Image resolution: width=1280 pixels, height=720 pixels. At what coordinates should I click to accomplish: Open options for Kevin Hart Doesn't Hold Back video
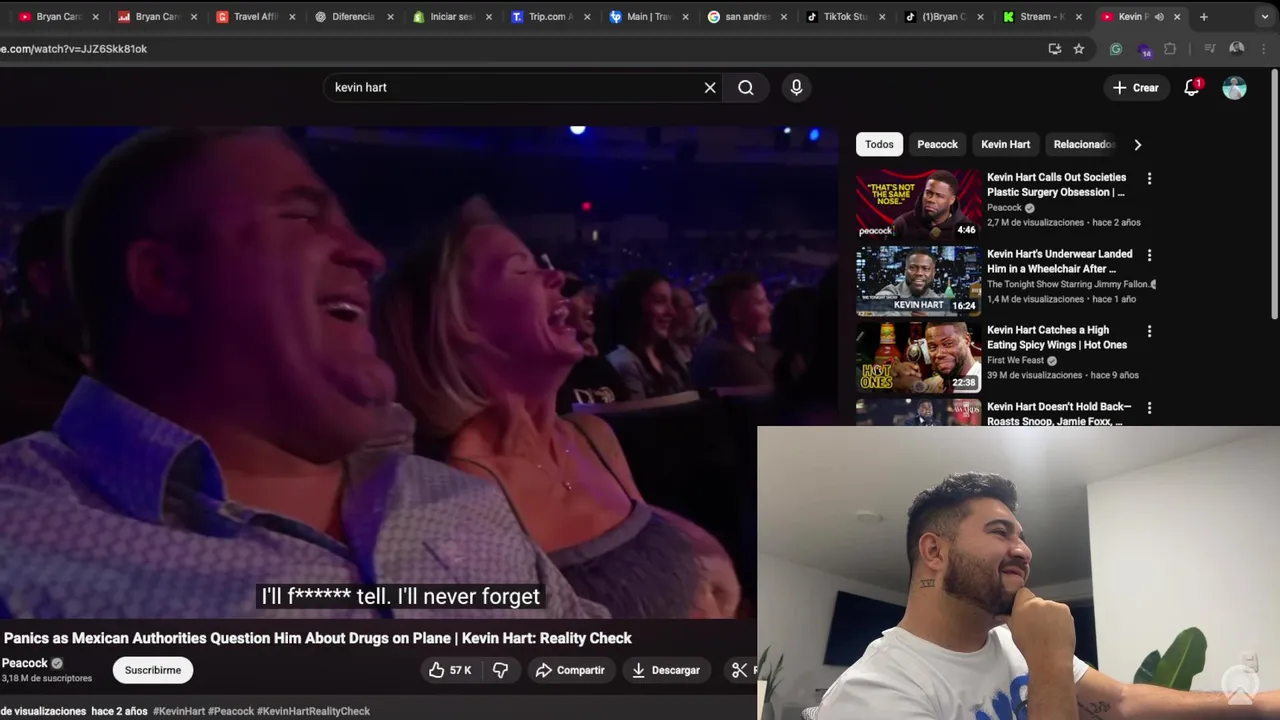pyautogui.click(x=1149, y=408)
